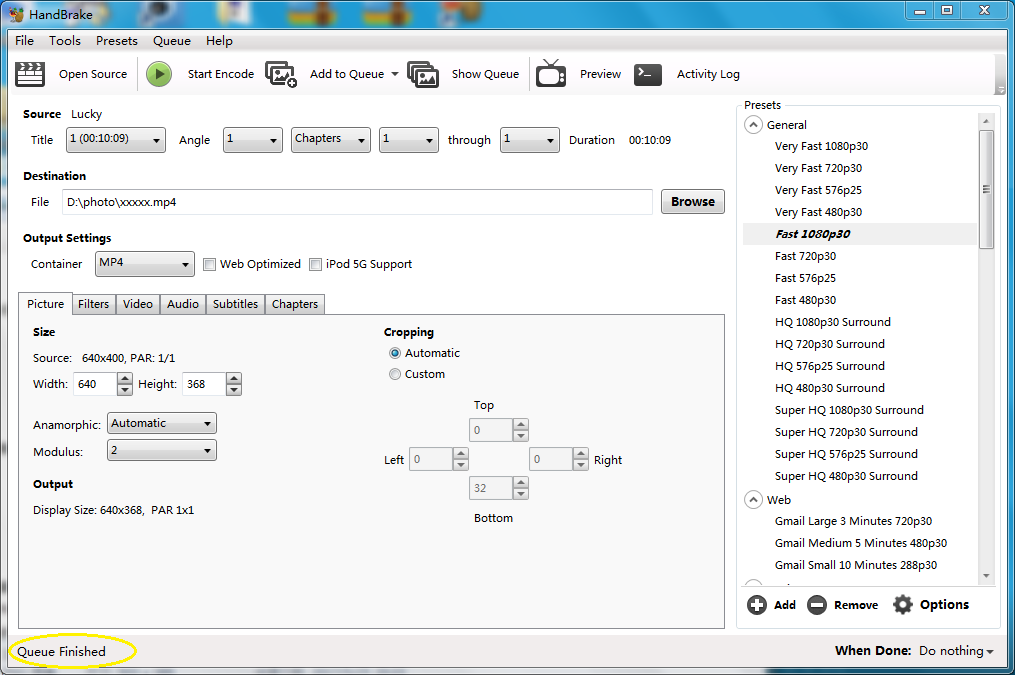Click the Bottom crop down stepper arrow

[x=520, y=494]
